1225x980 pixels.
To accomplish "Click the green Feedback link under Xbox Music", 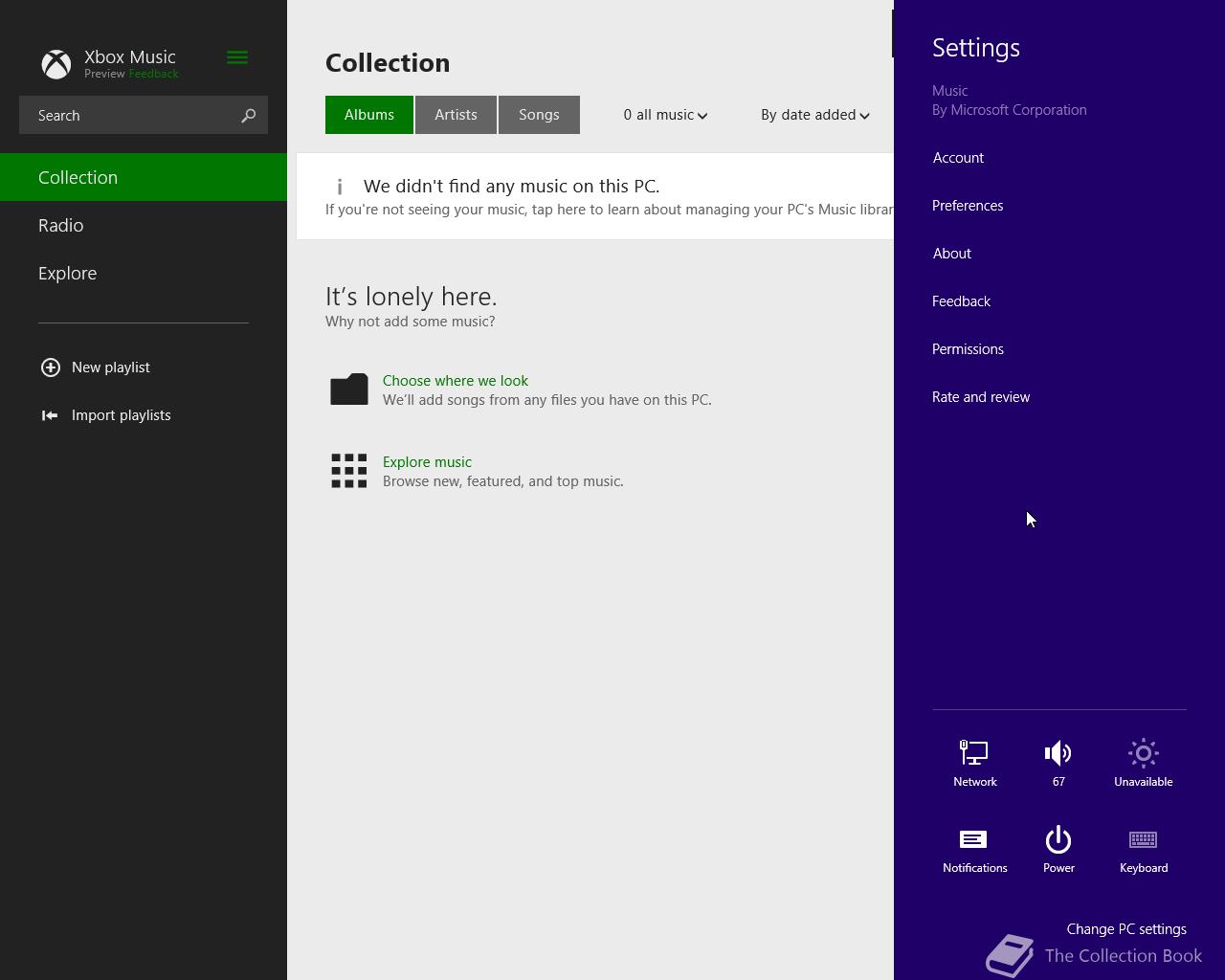I will click(153, 74).
